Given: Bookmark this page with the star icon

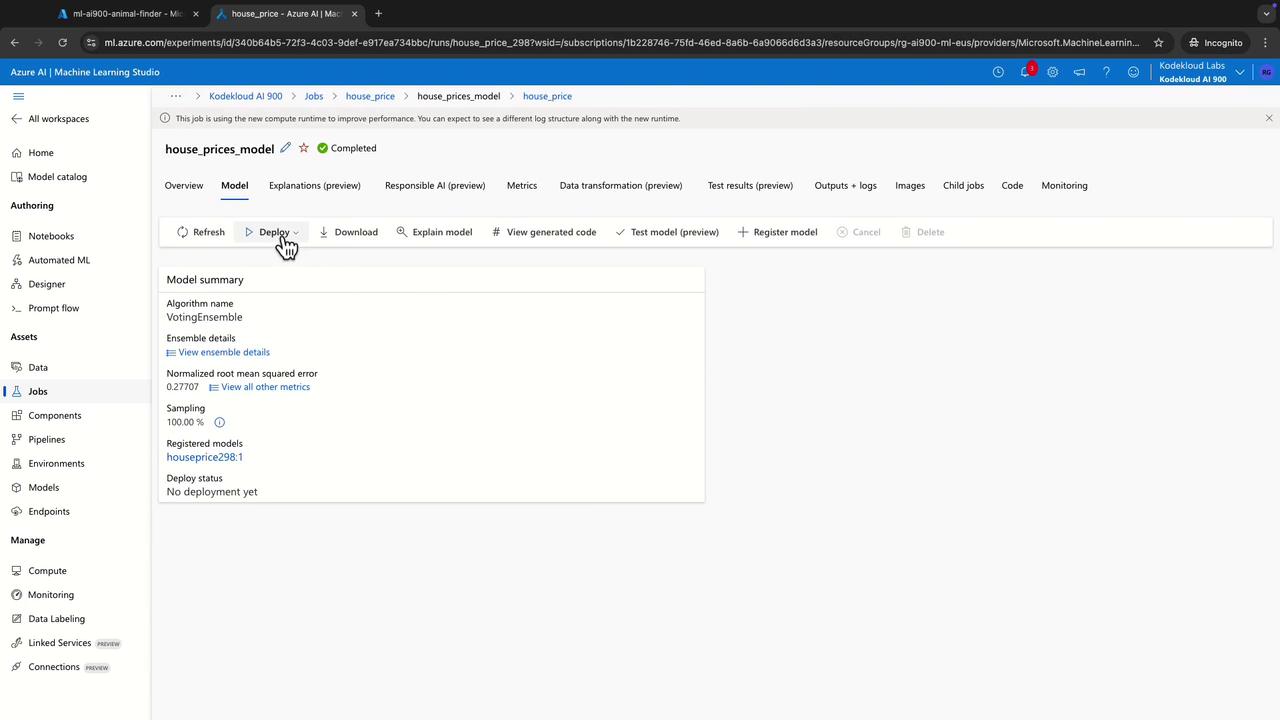Looking at the screenshot, I should (1159, 43).
